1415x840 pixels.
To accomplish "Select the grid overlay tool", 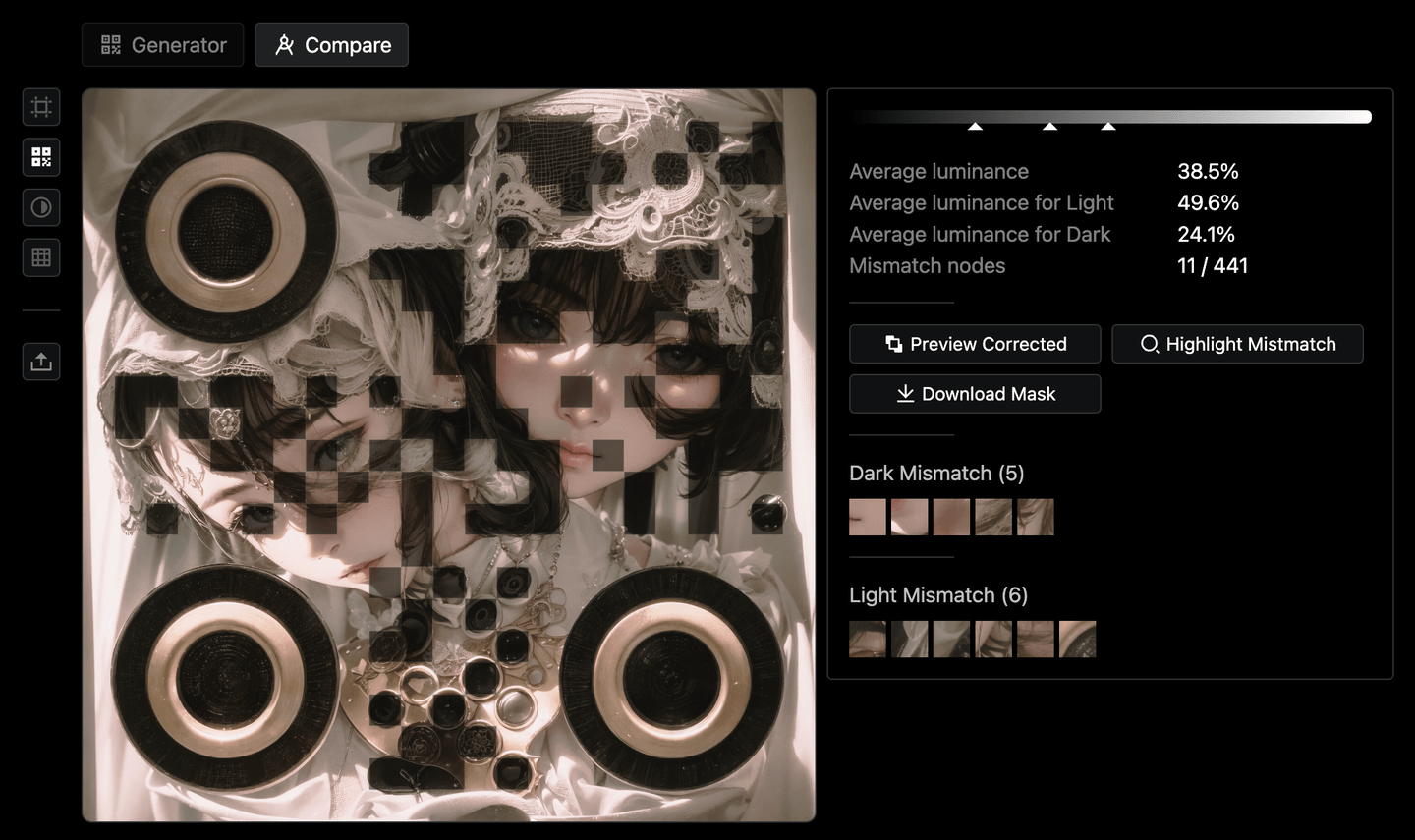I will 40,257.
